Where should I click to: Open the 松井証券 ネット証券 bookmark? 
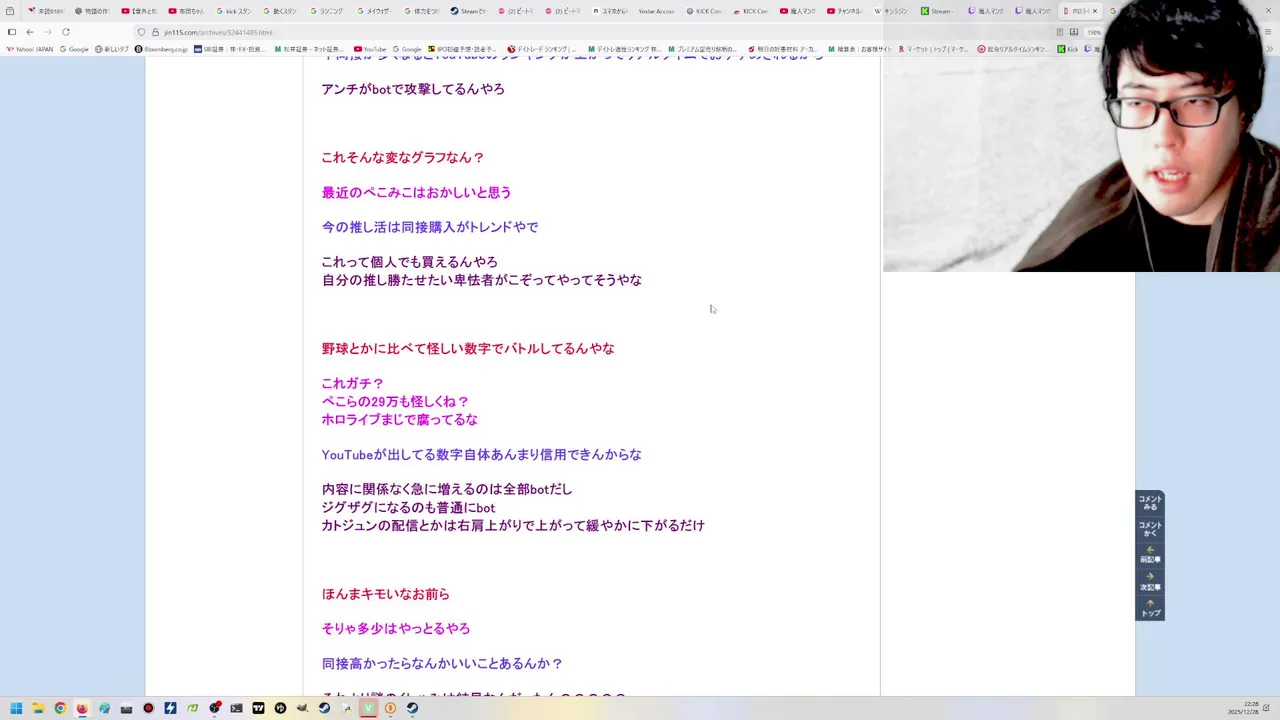[308, 49]
